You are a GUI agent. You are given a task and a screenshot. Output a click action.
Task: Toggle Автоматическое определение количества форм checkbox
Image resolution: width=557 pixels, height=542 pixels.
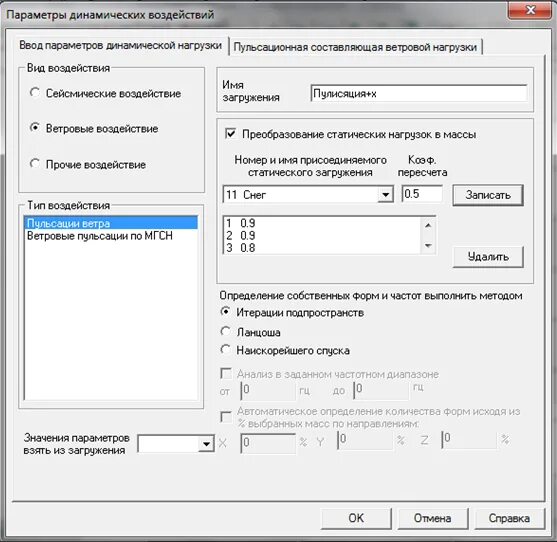pyautogui.click(x=226, y=416)
